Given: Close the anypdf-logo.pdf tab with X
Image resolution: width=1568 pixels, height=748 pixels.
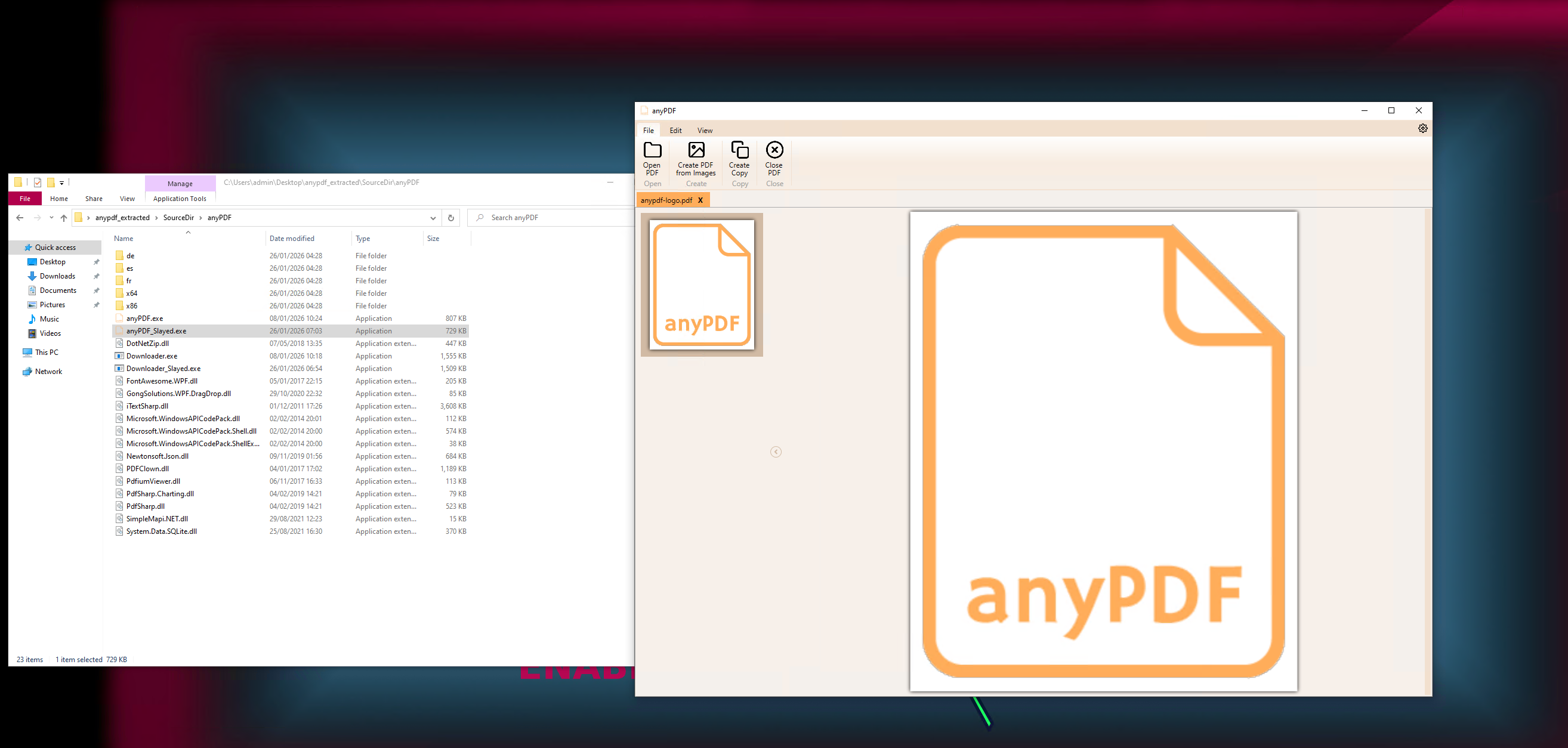Looking at the screenshot, I should click(x=700, y=200).
